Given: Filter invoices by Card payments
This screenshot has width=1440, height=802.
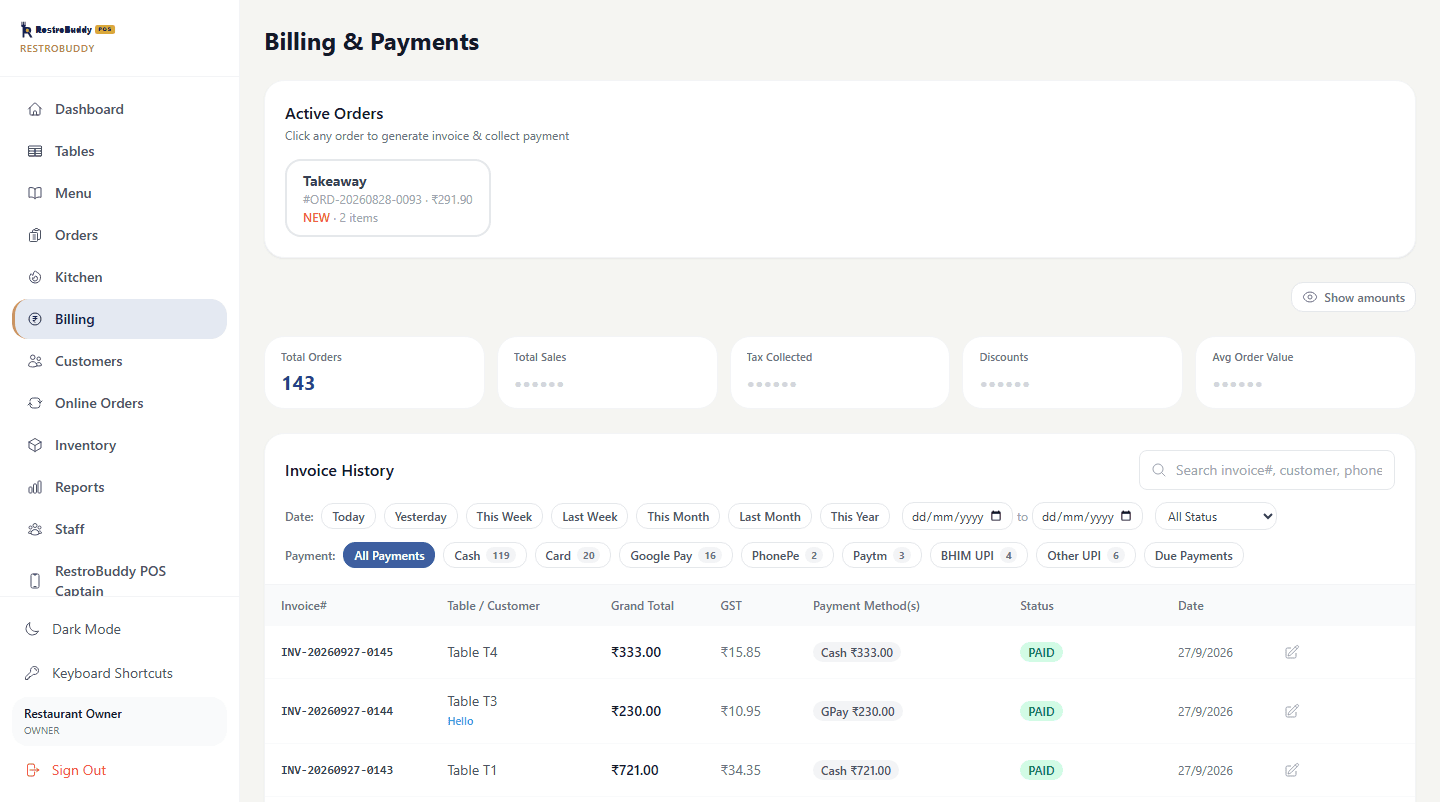Looking at the screenshot, I should pos(572,555).
